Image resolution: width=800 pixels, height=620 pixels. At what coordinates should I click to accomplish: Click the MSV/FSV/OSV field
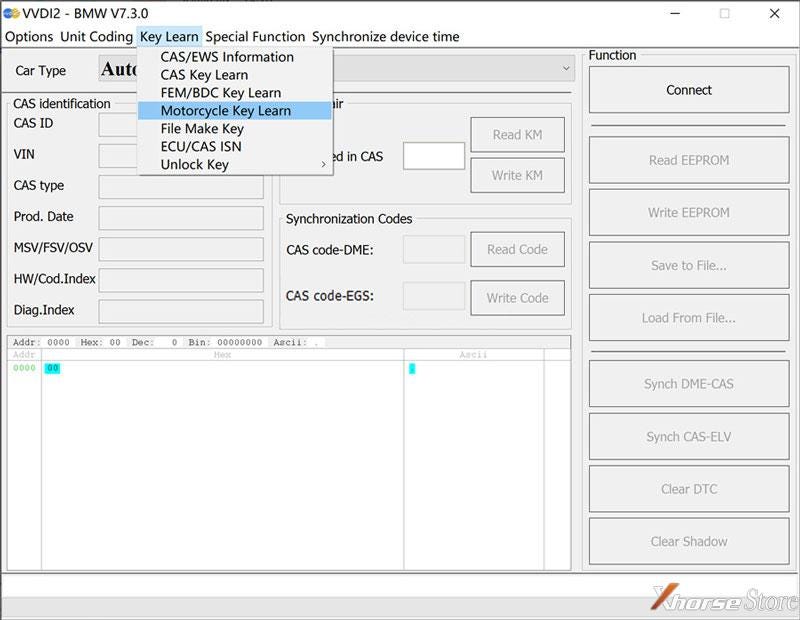pos(181,250)
